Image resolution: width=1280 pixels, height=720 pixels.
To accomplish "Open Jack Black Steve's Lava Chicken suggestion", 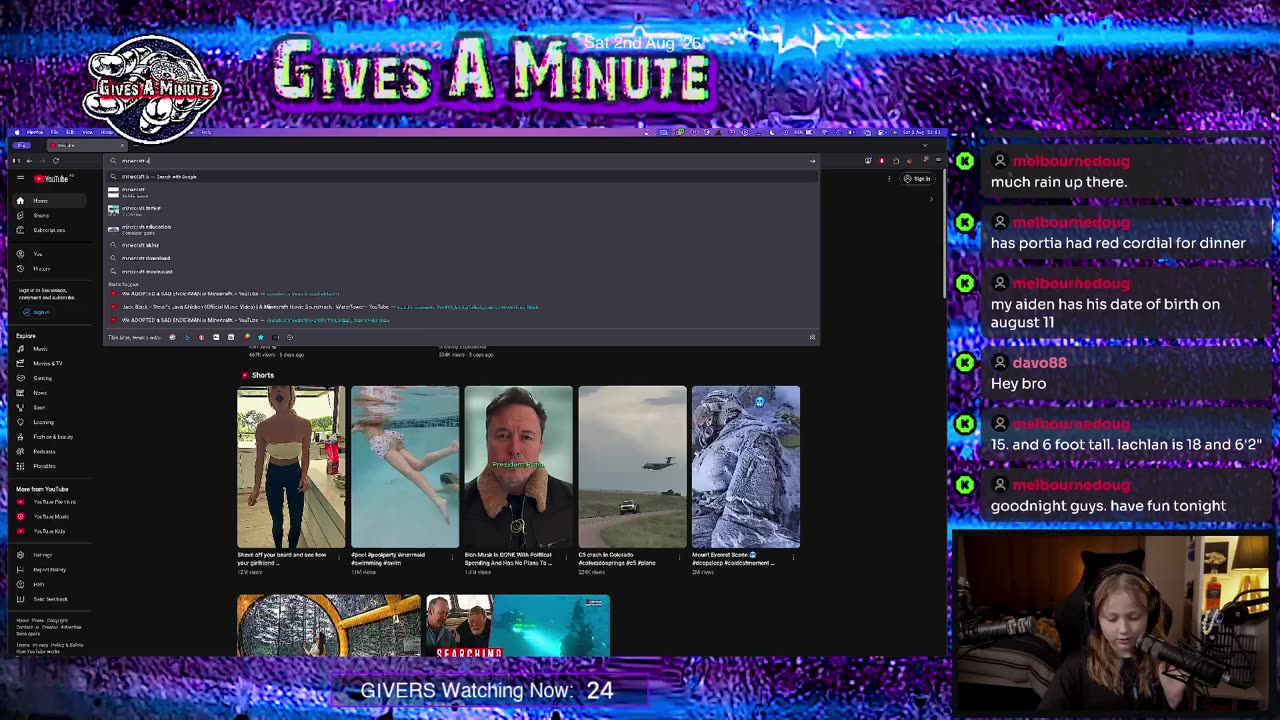I will (x=461, y=307).
